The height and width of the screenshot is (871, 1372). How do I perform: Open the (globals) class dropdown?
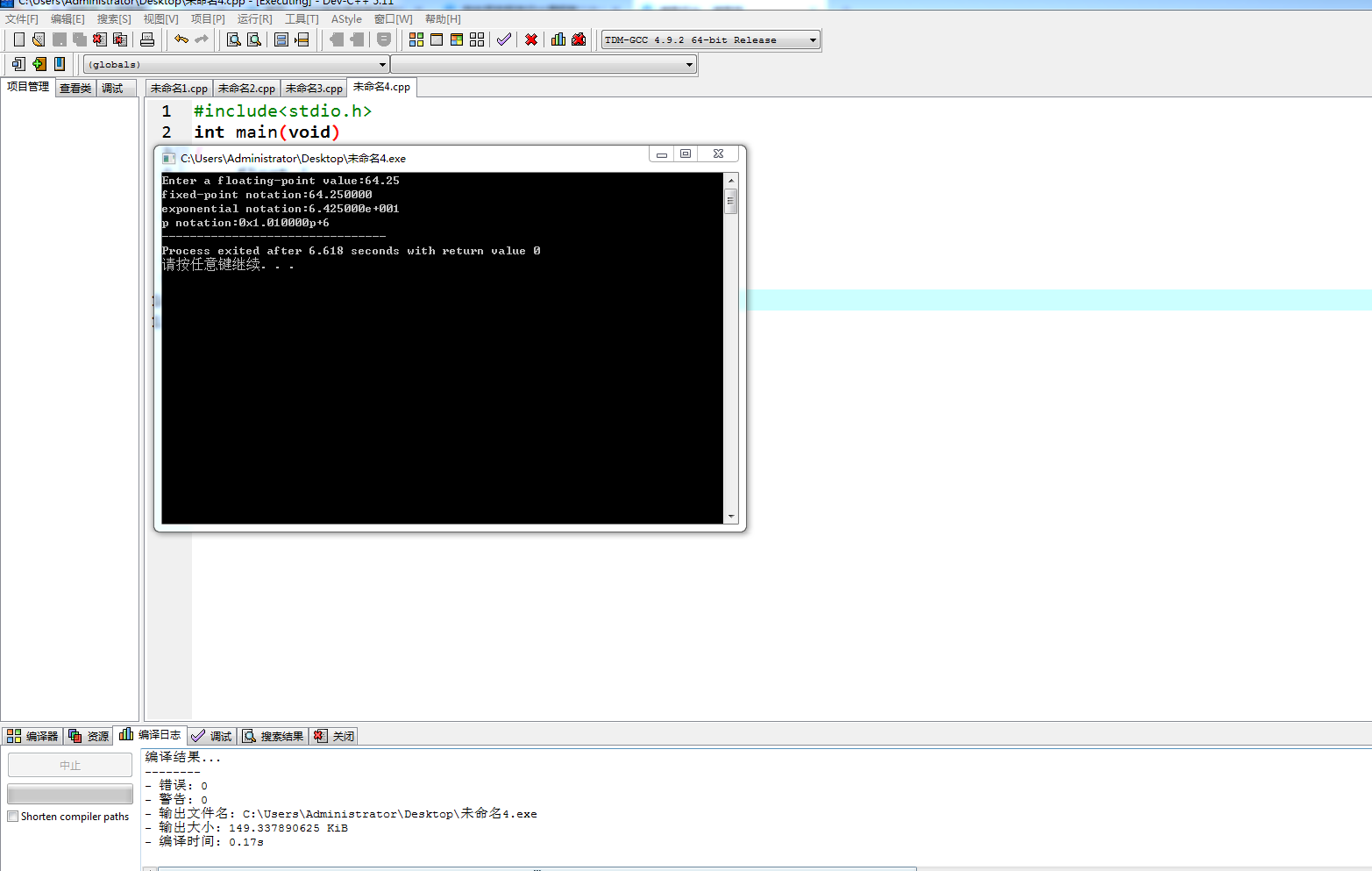(236, 64)
